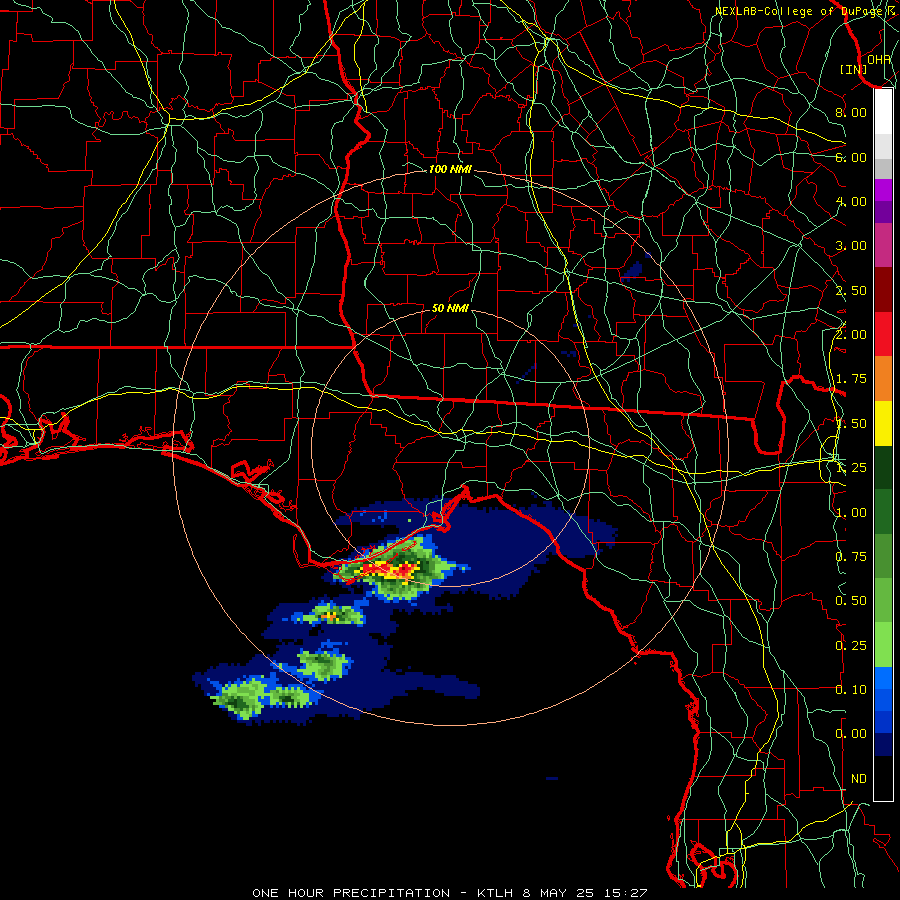Click the 1.75 legend value

click(851, 379)
